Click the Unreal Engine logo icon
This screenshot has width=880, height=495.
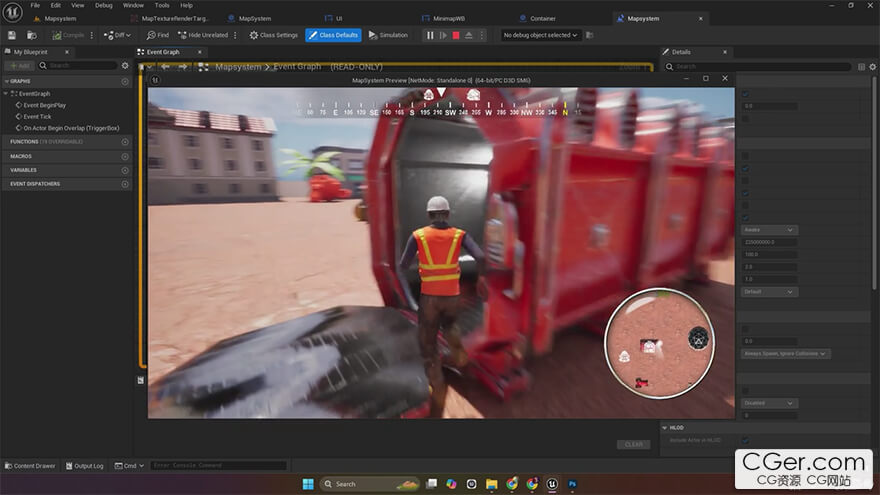(x=12, y=11)
